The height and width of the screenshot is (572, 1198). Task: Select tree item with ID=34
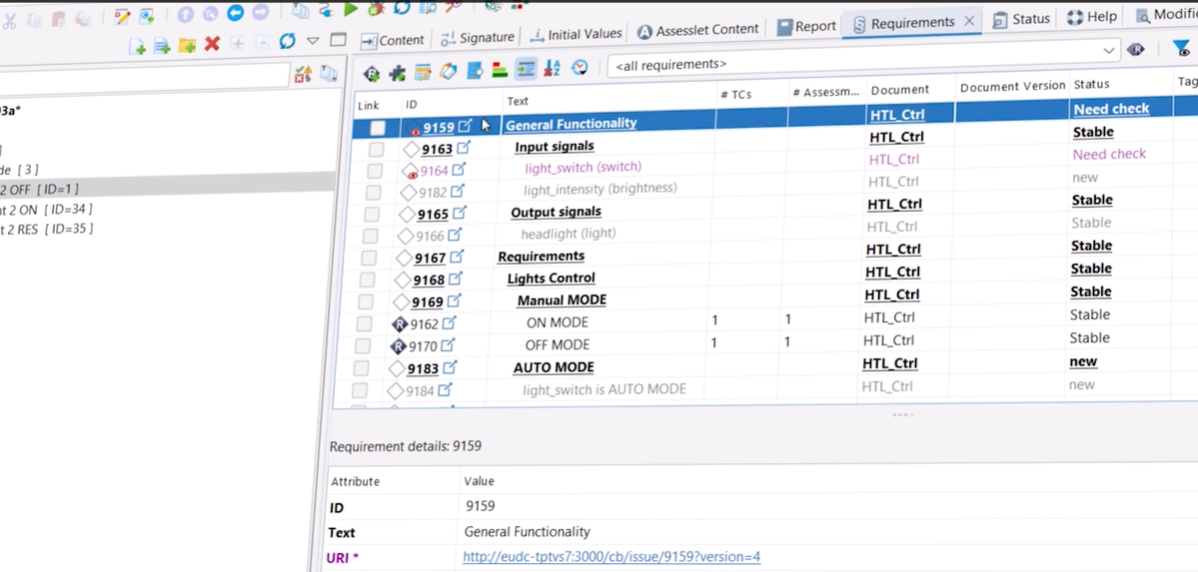(x=47, y=208)
